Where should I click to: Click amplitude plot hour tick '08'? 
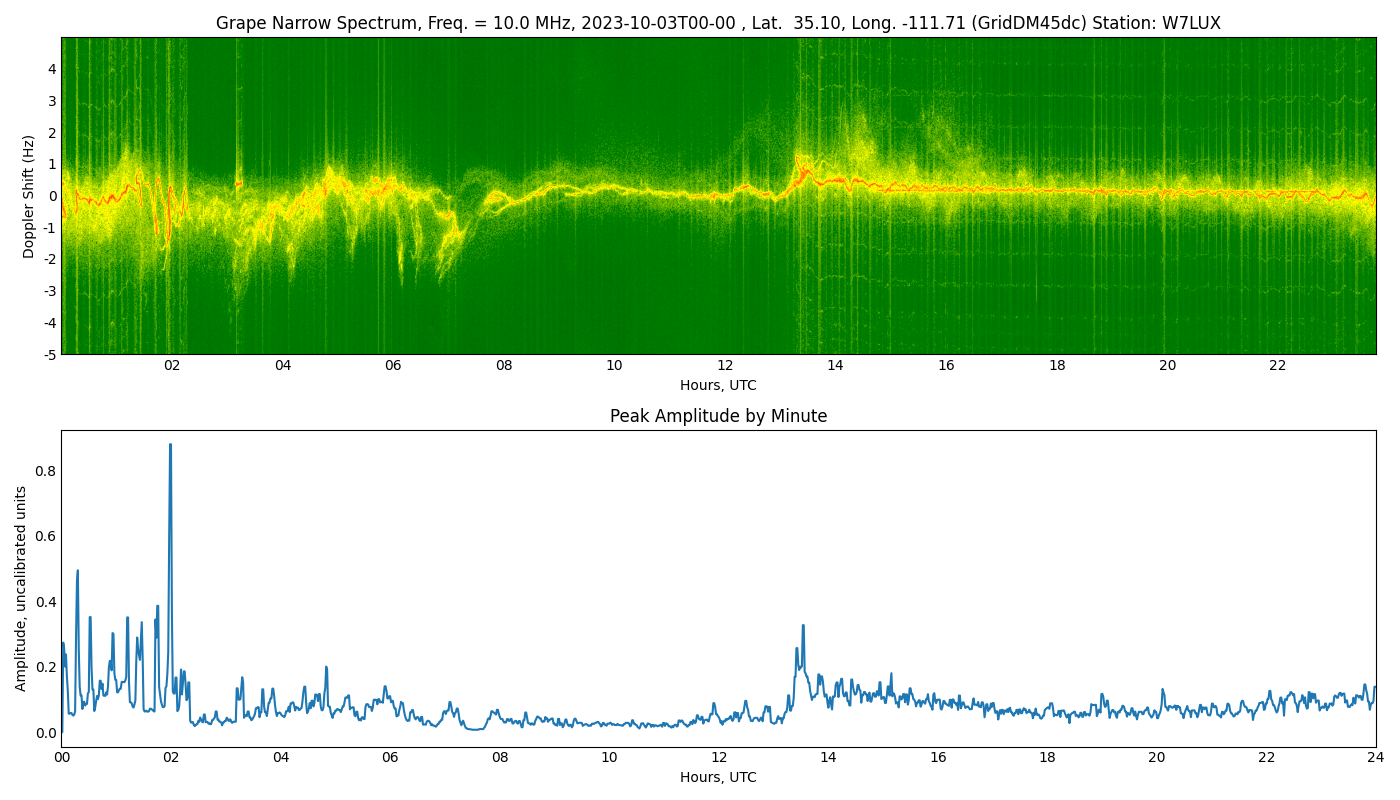tap(500, 758)
